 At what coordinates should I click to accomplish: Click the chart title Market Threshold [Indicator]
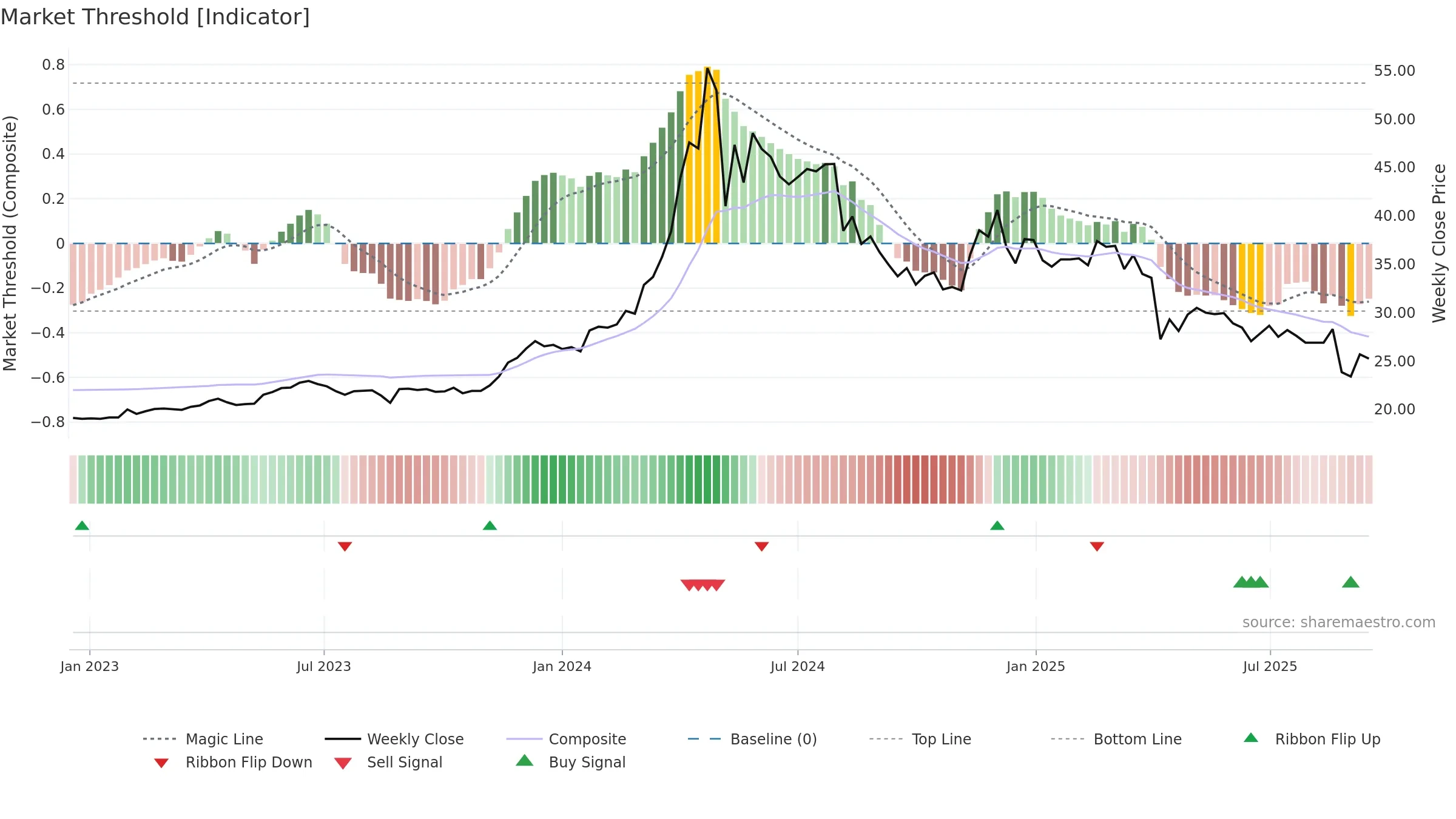155,17
